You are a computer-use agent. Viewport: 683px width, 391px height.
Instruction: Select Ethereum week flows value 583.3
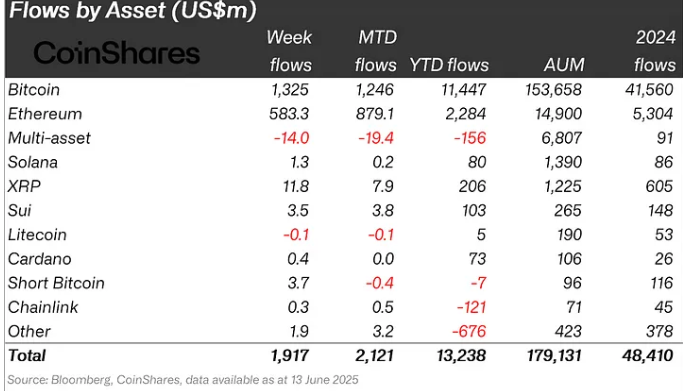pos(289,114)
